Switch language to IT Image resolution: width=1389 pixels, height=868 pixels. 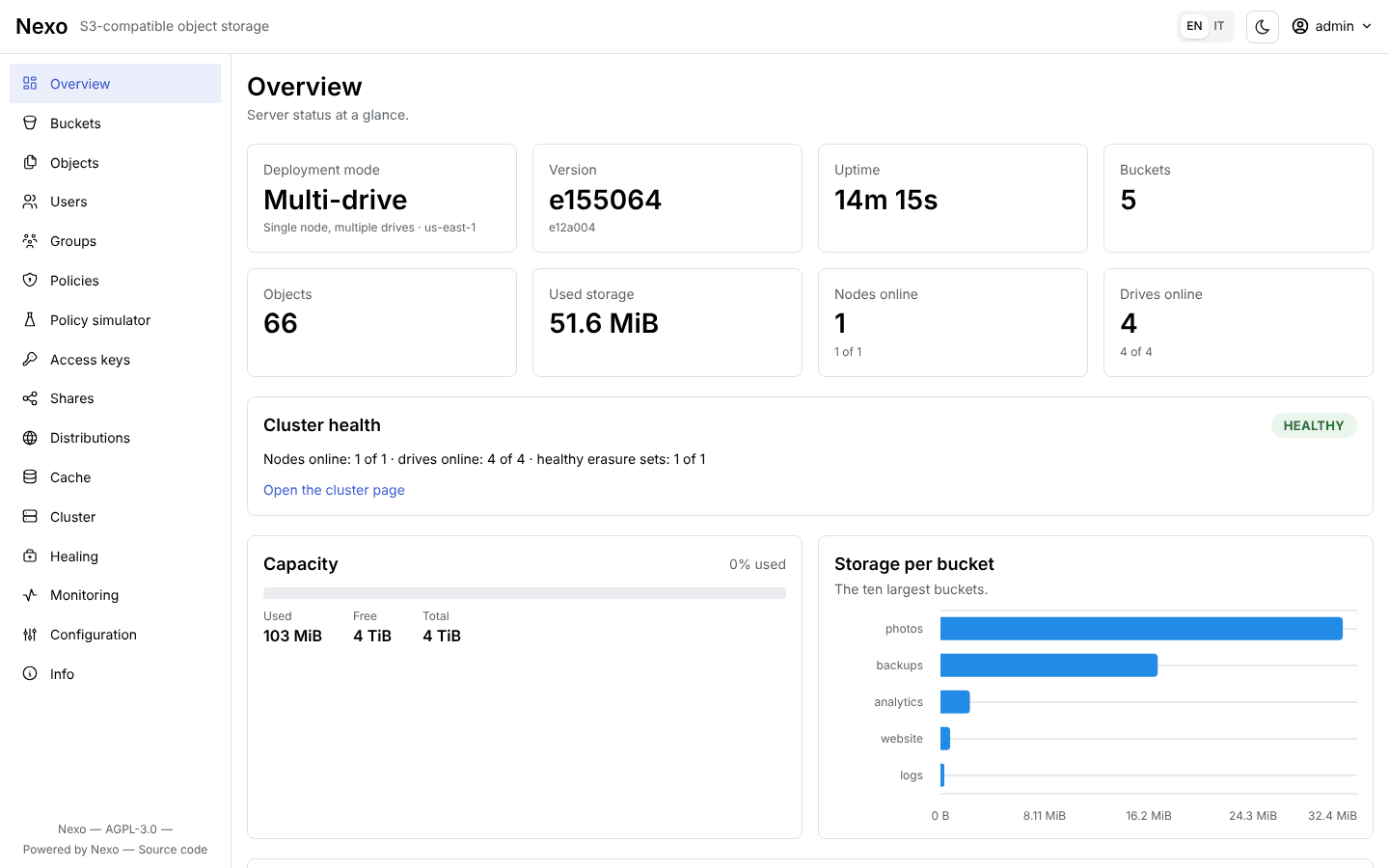coord(1219,26)
